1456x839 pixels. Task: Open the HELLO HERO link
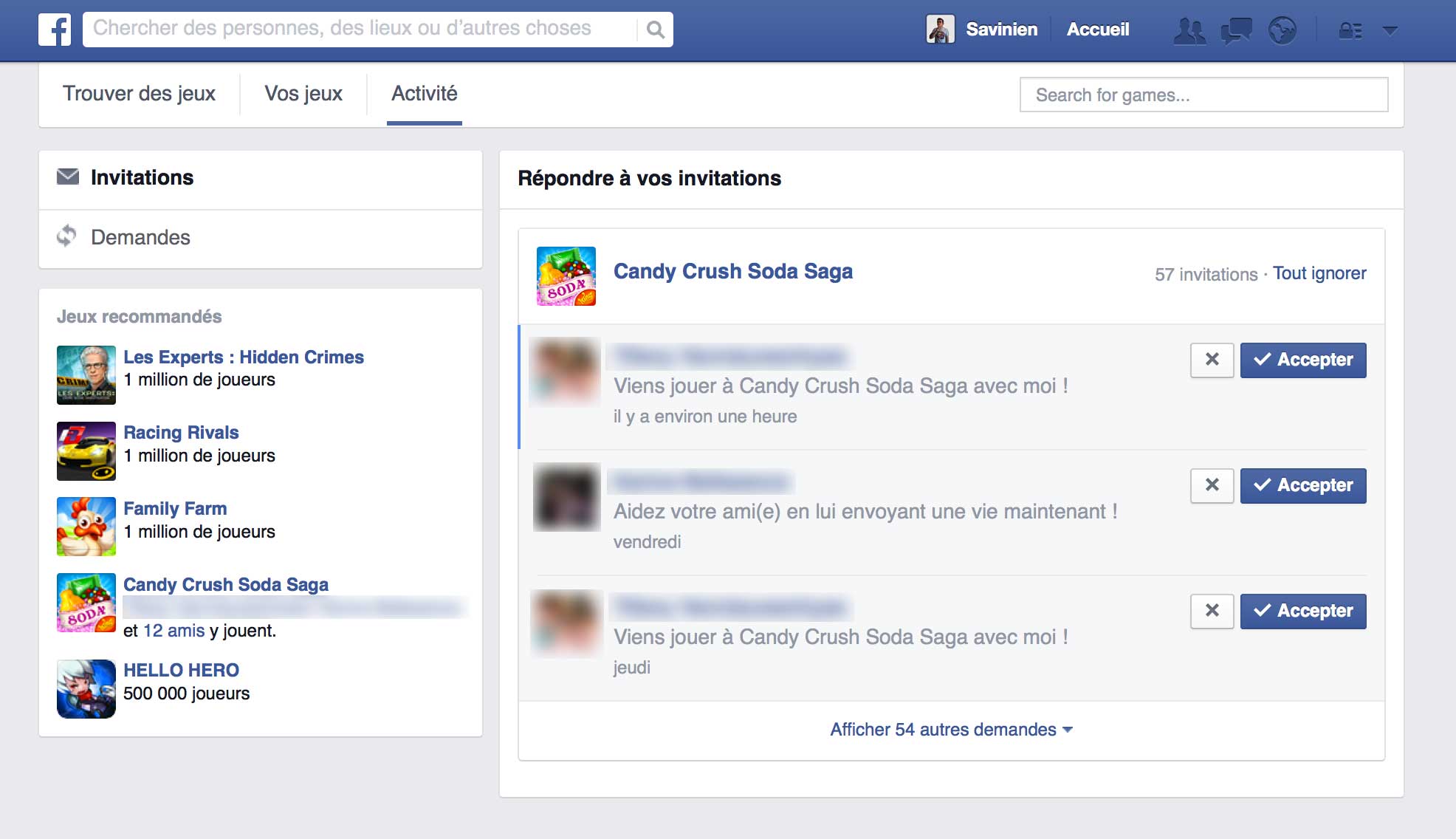pos(181,671)
